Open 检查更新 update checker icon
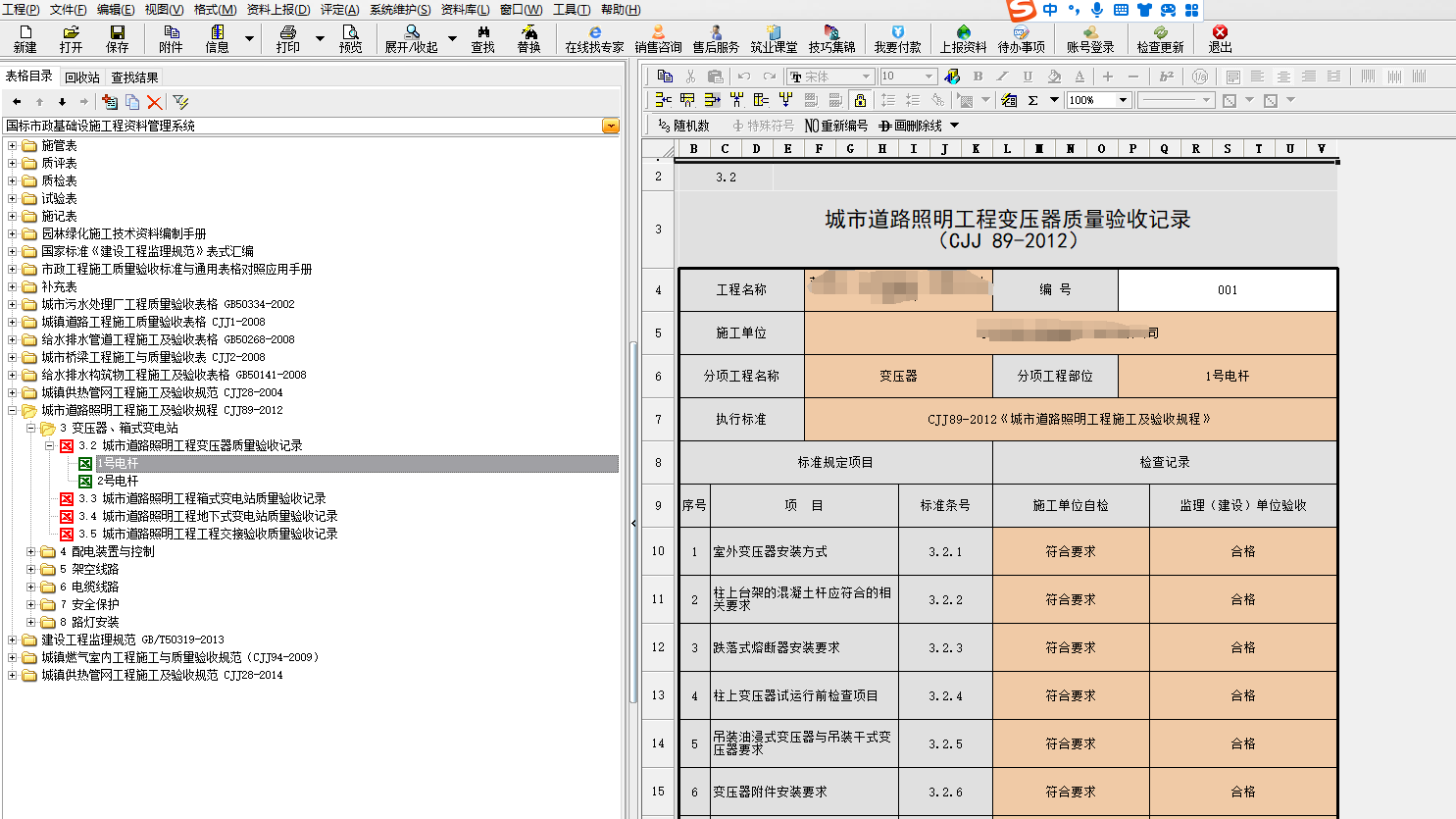1456x819 pixels. (x=1160, y=39)
